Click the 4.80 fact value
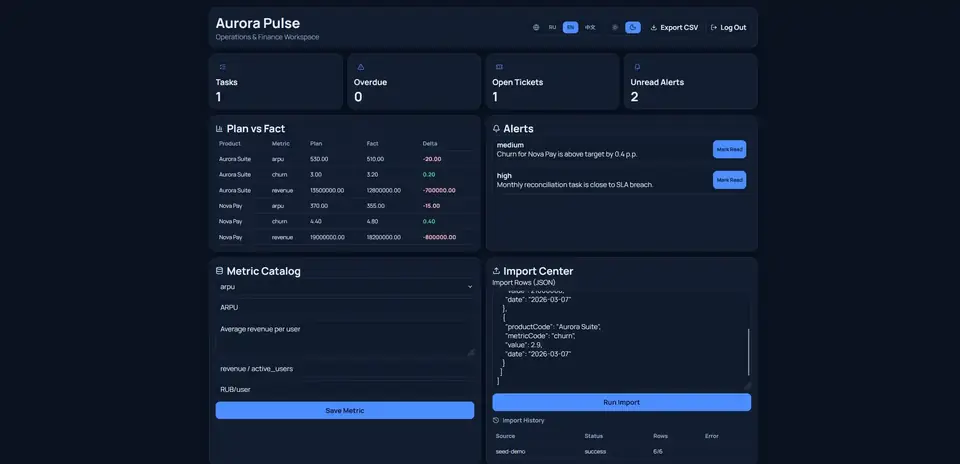The width and height of the screenshot is (960, 464). [373, 222]
